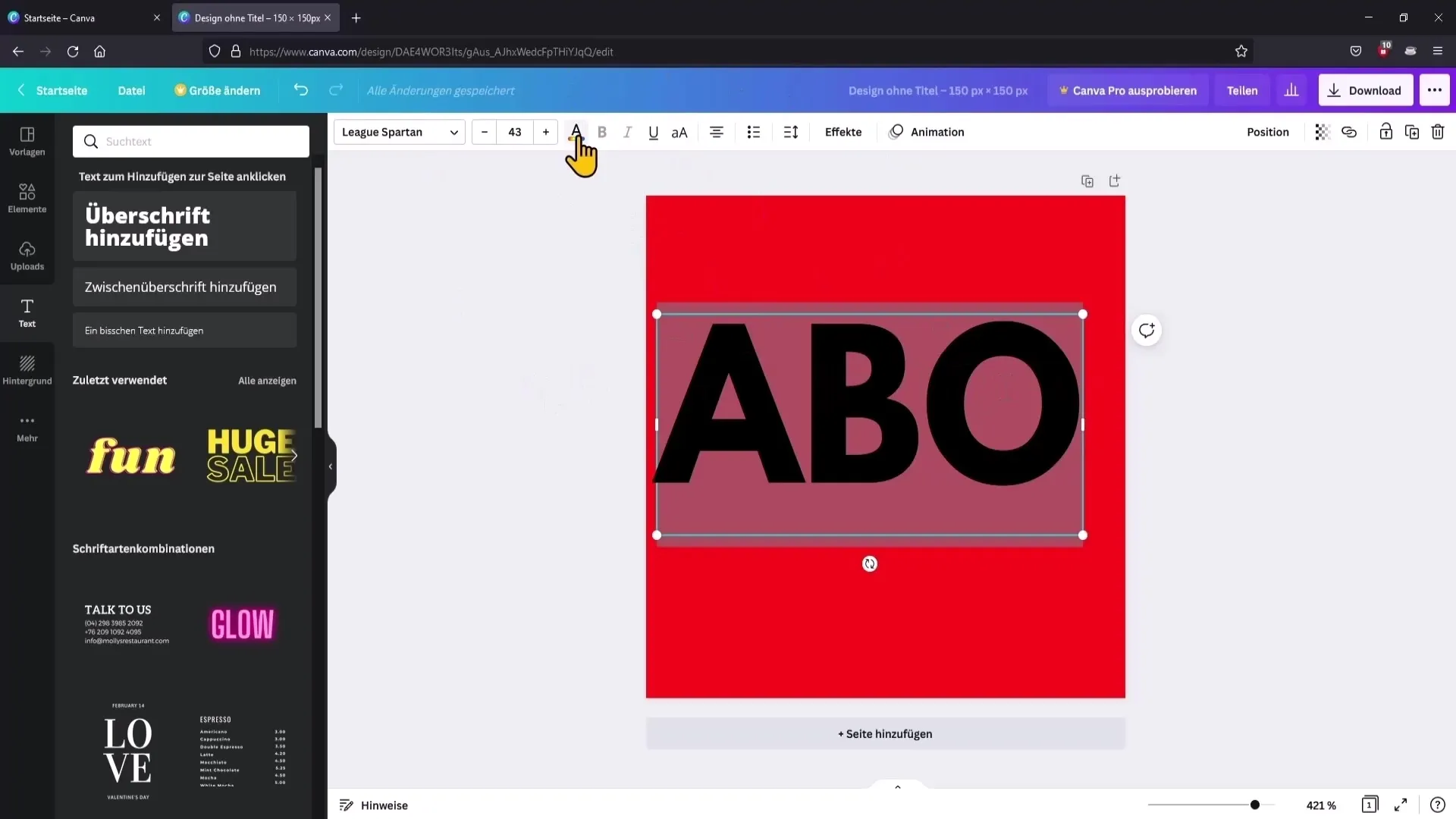This screenshot has height=819, width=1456.
Task: Expand the page overview chevron at bottom
Action: (897, 787)
